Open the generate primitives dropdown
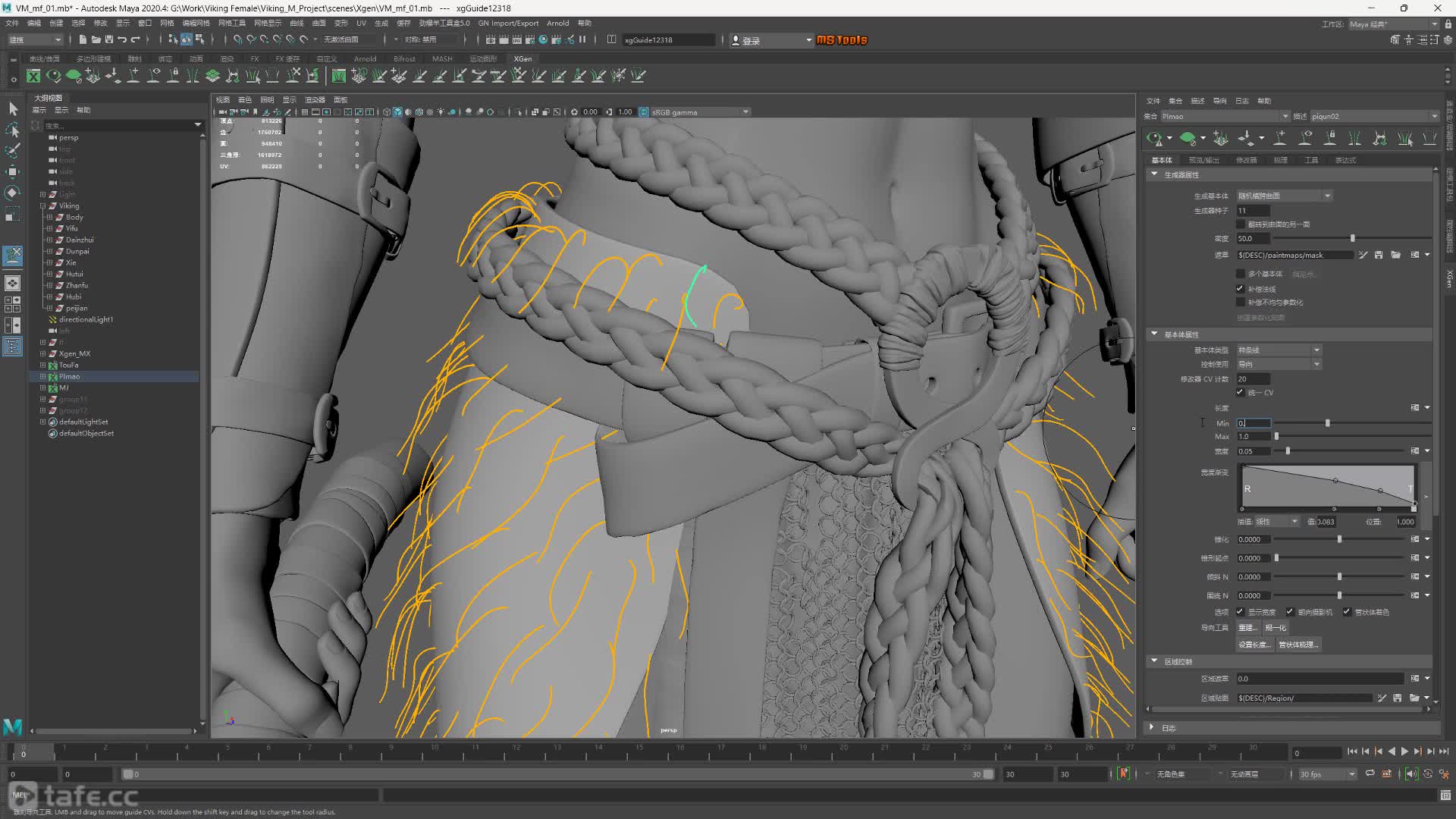The image size is (1456, 819). click(1285, 196)
